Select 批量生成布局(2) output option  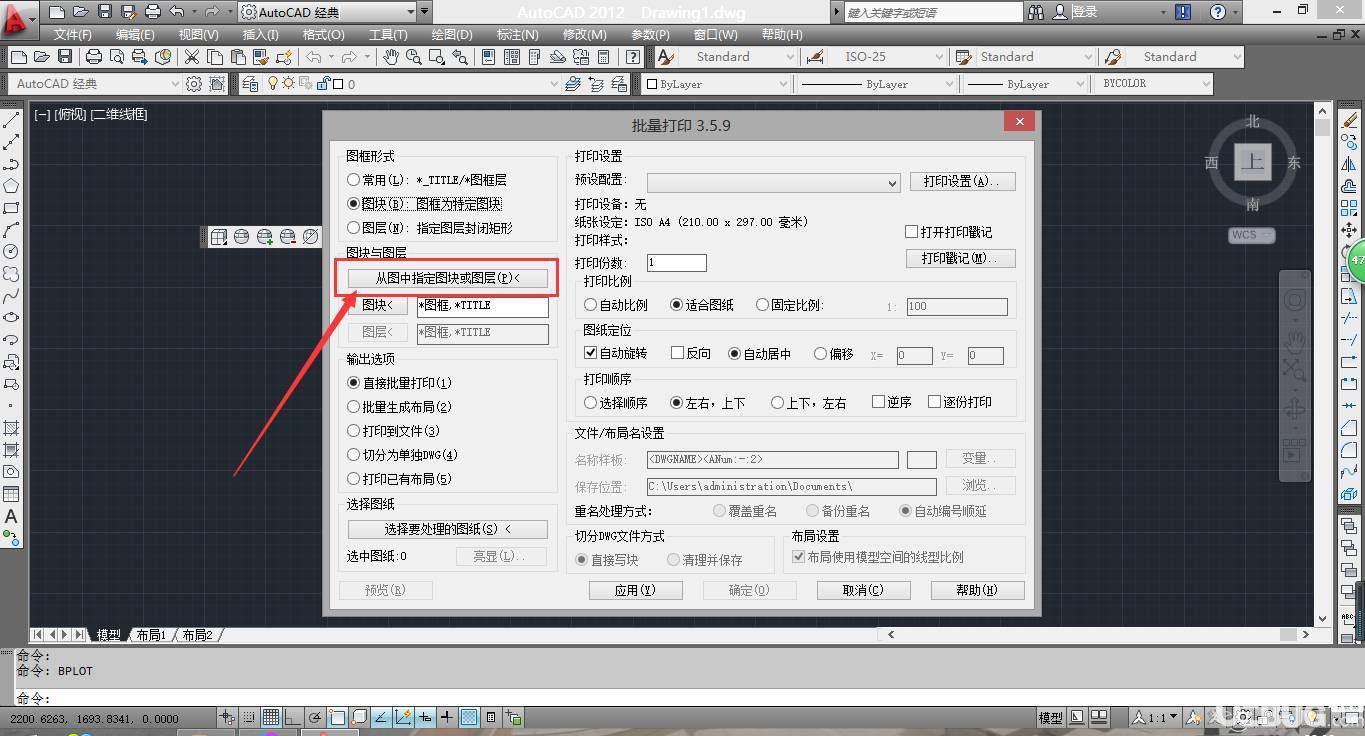click(x=353, y=407)
